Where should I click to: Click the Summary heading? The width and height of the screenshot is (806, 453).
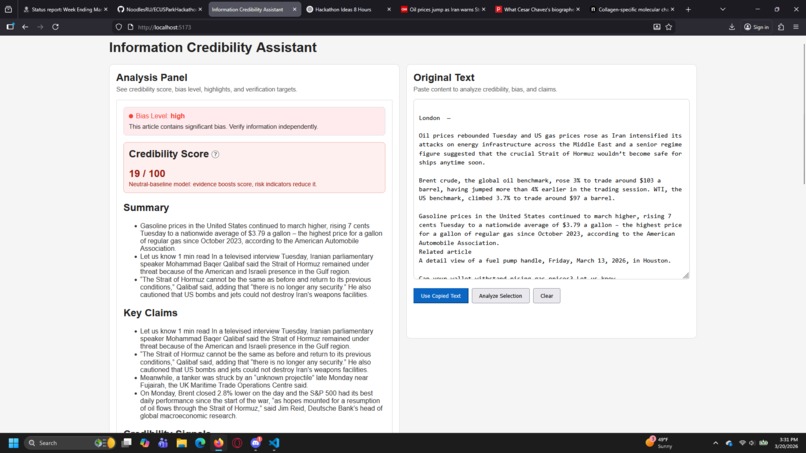[x=146, y=208]
